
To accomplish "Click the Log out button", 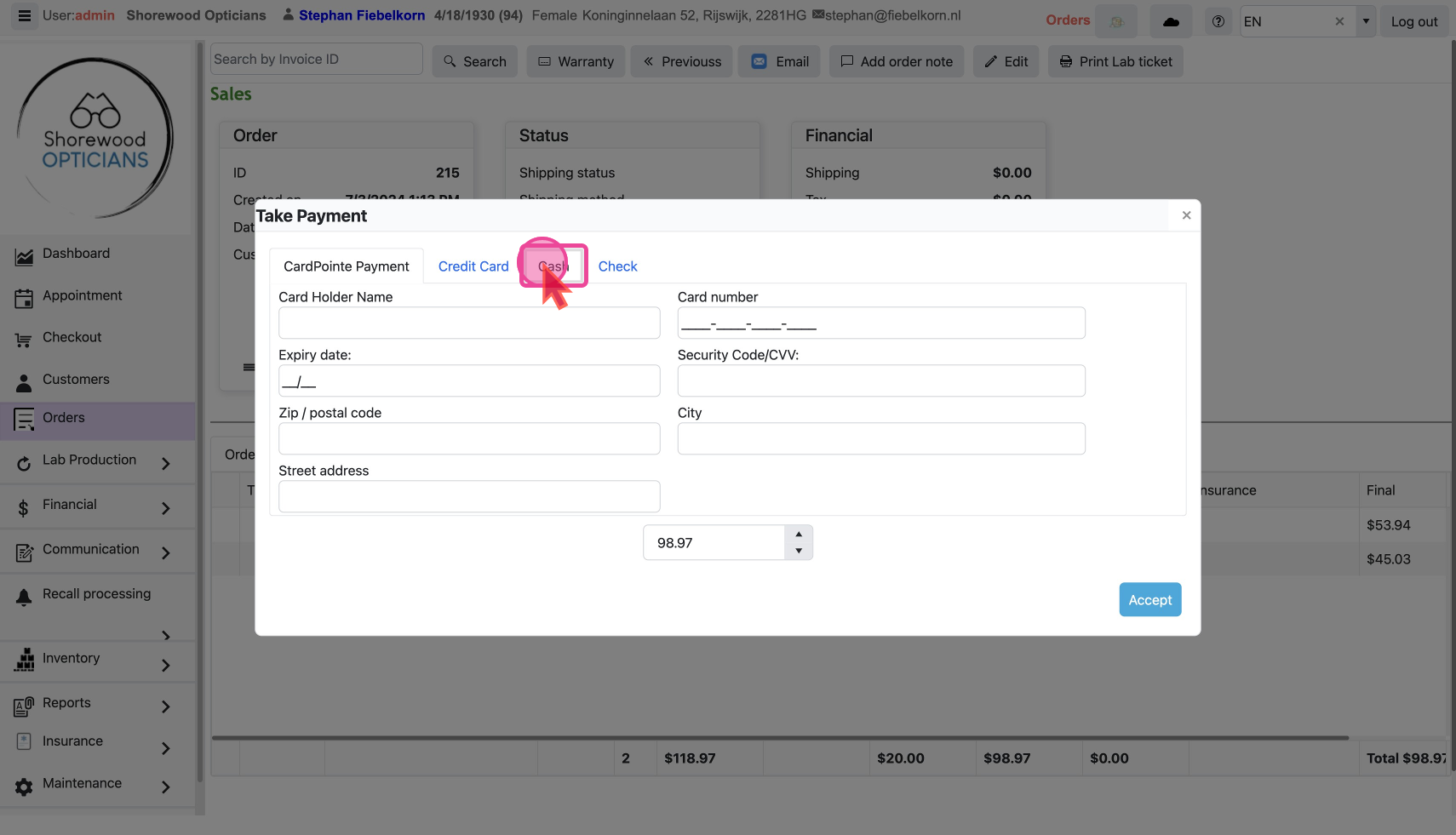I will click(x=1413, y=21).
